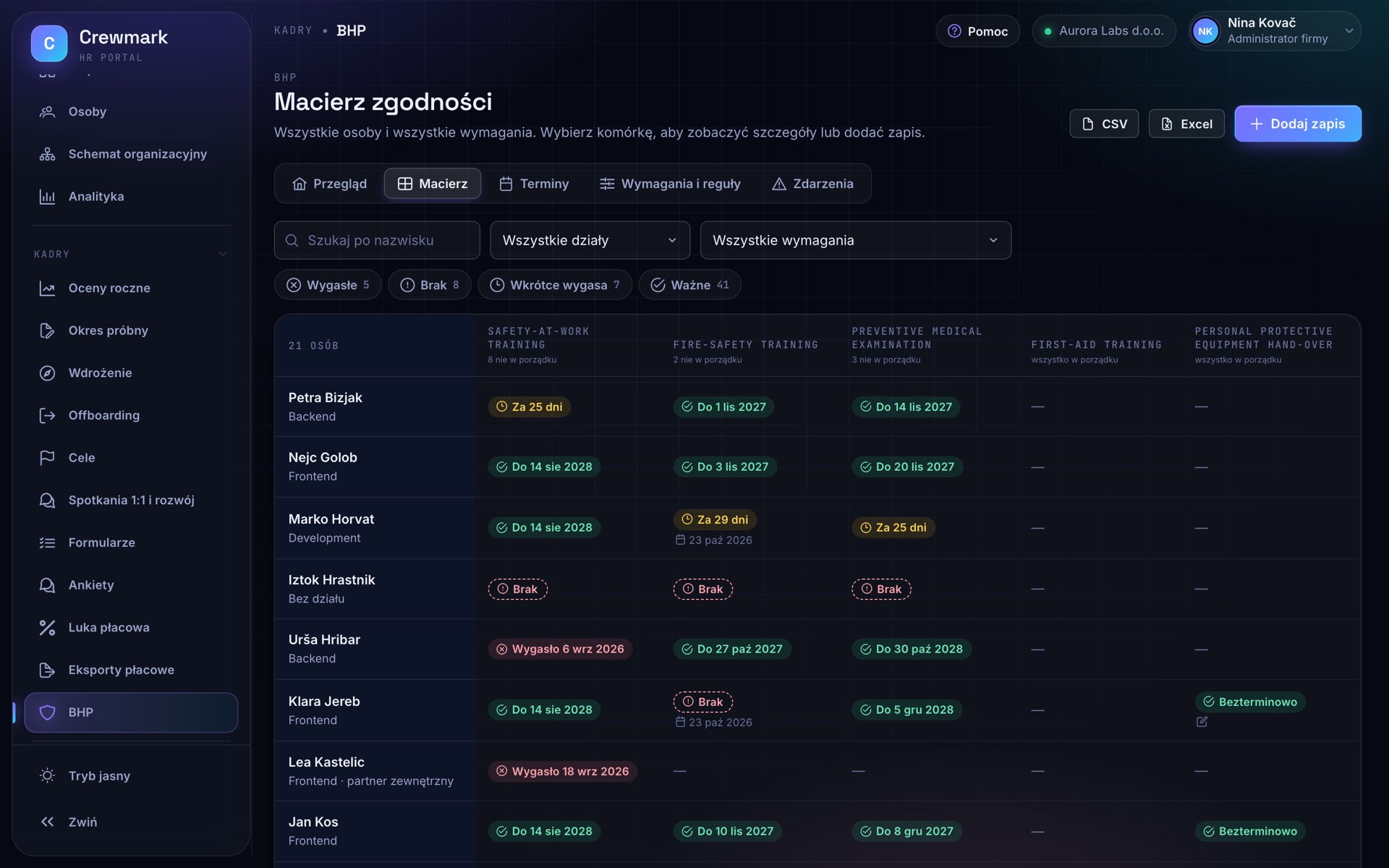Screen dimensions: 1389x868
Task: Open Aurora Labs d.o.o. company switcher
Action: [1103, 31]
